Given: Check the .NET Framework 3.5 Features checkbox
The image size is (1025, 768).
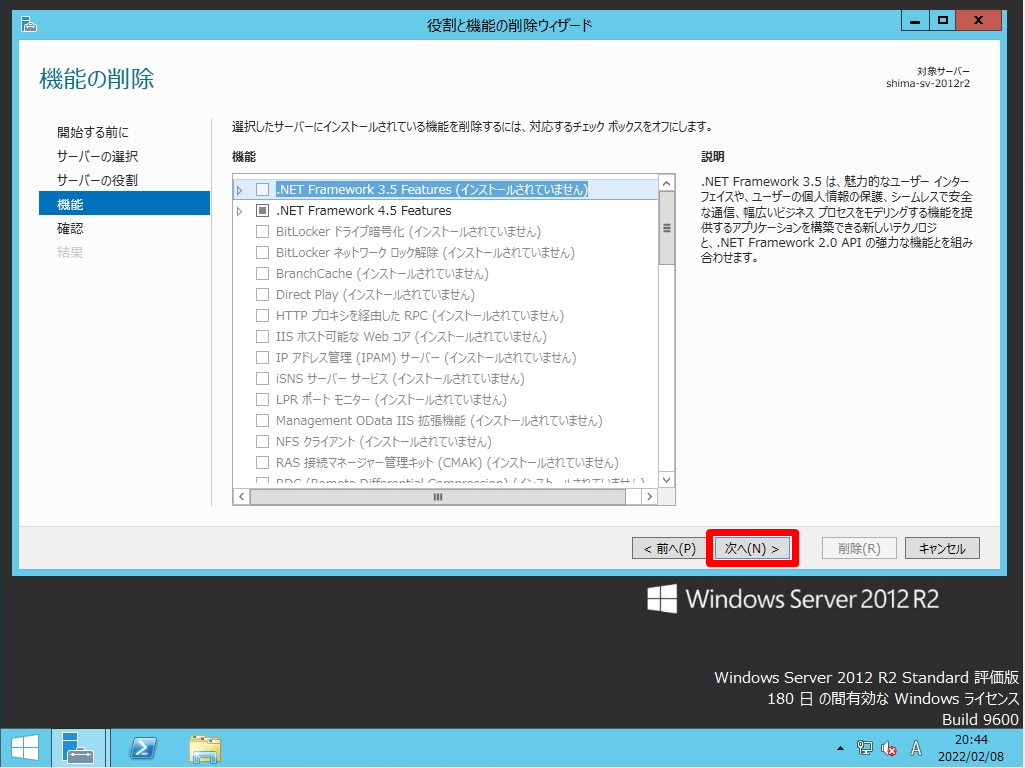Looking at the screenshot, I should click(262, 190).
